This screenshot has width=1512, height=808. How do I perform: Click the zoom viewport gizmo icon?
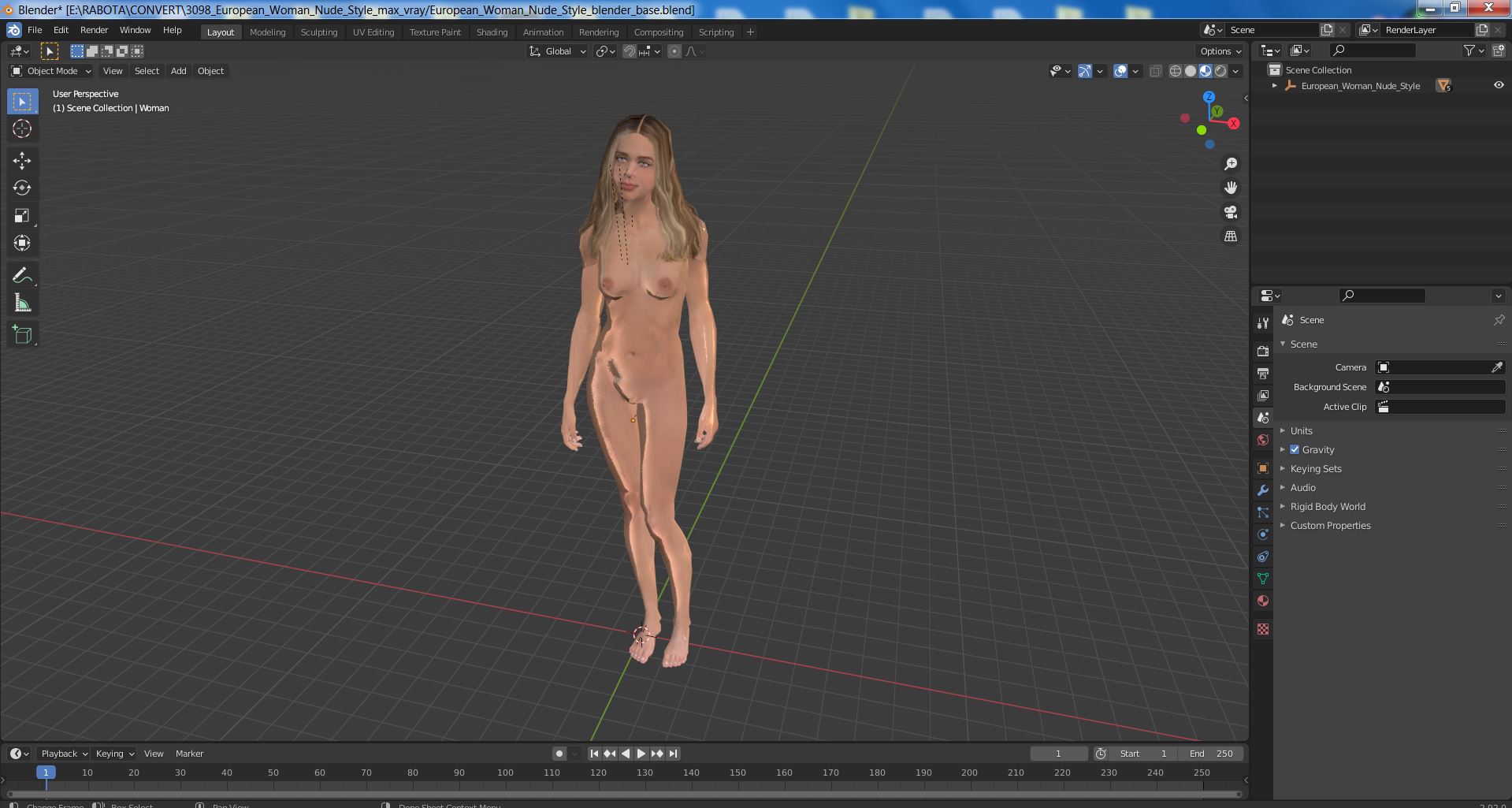coord(1230,164)
